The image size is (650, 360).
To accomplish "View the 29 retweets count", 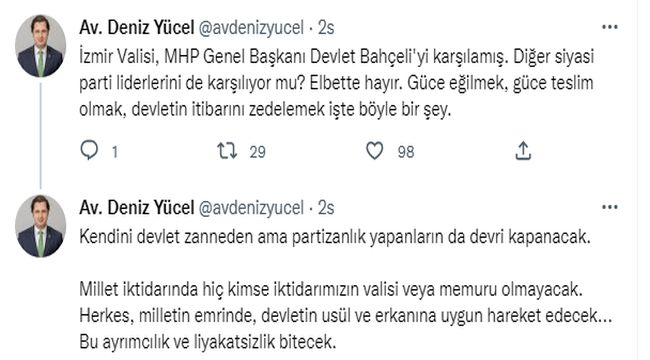I will (257, 152).
